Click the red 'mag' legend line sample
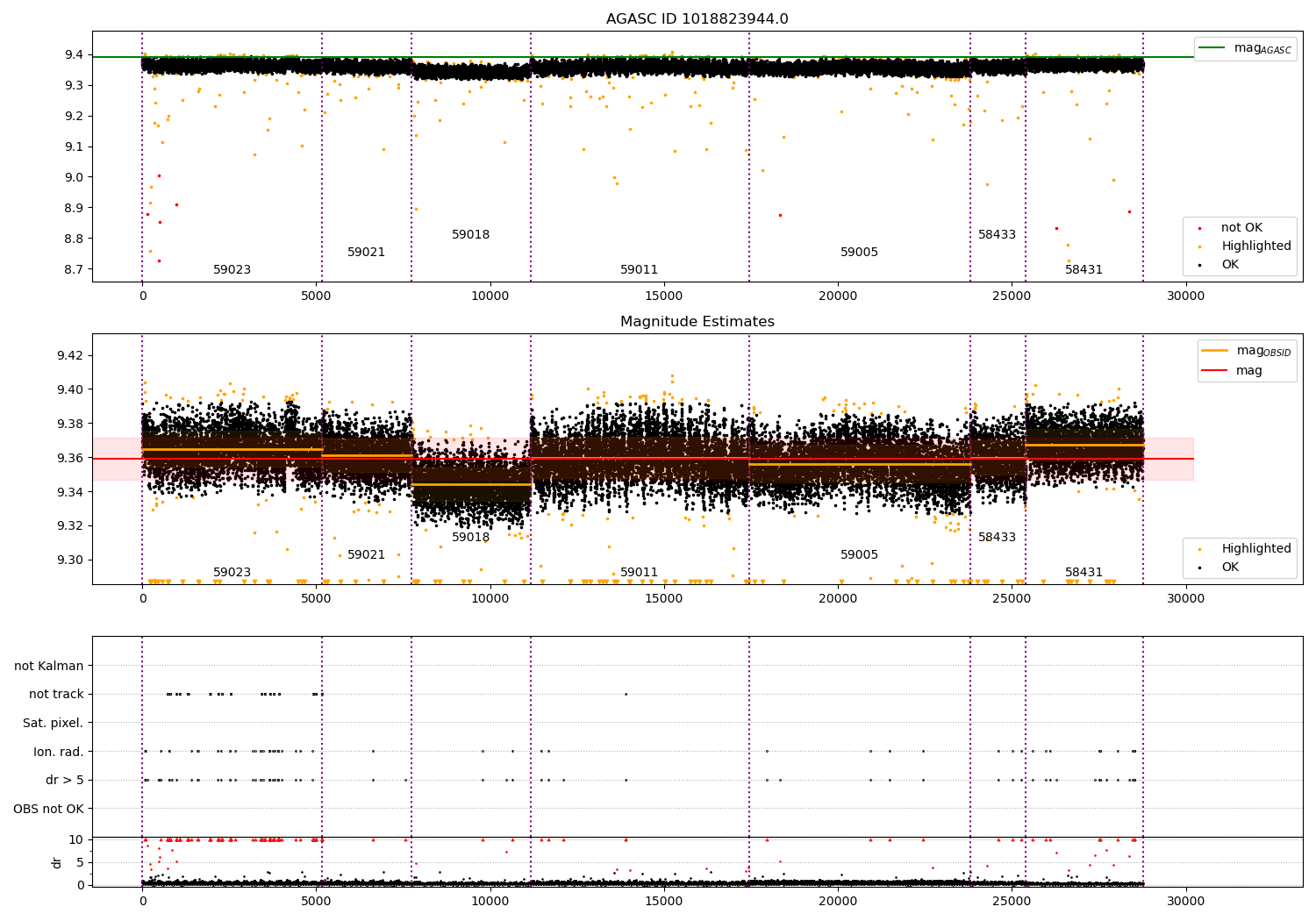 (1214, 370)
